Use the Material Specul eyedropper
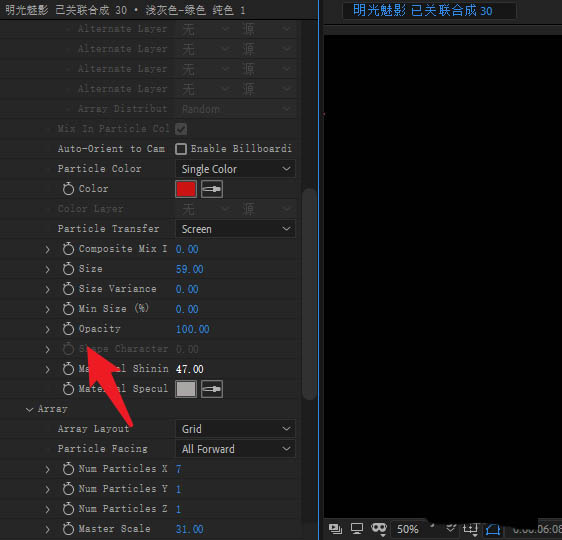Viewport: 562px width, 540px height. click(x=212, y=389)
